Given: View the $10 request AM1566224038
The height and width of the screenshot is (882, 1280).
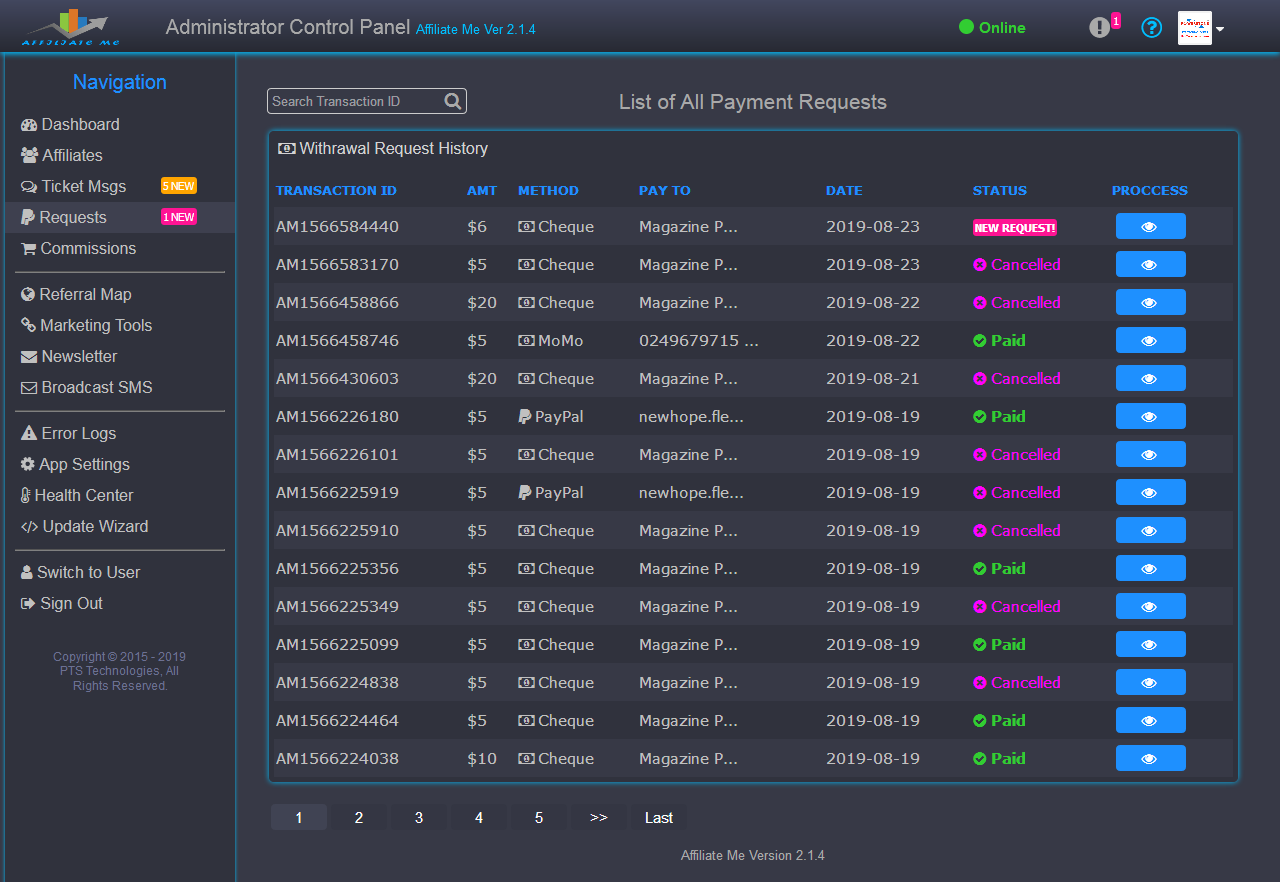Looking at the screenshot, I should [x=1150, y=759].
